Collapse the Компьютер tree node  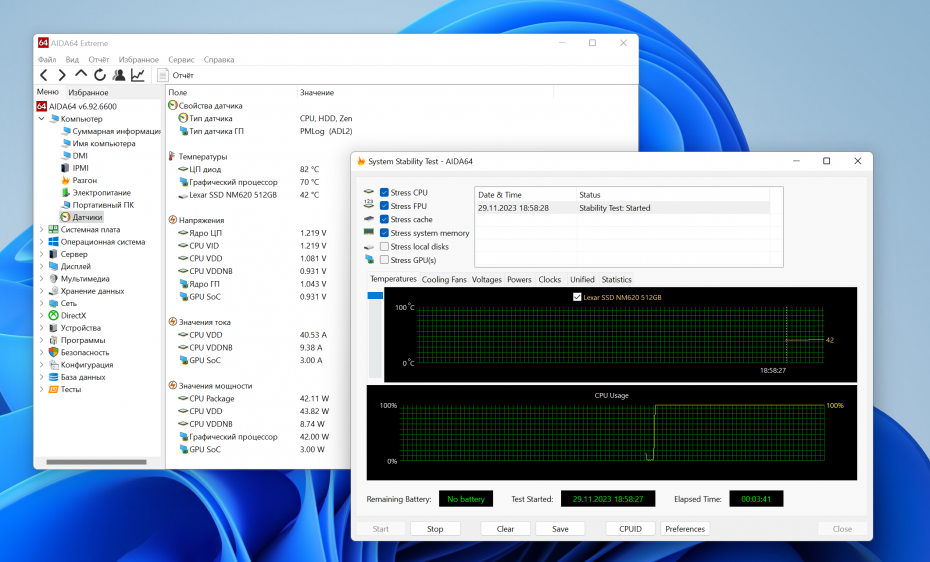[42, 119]
